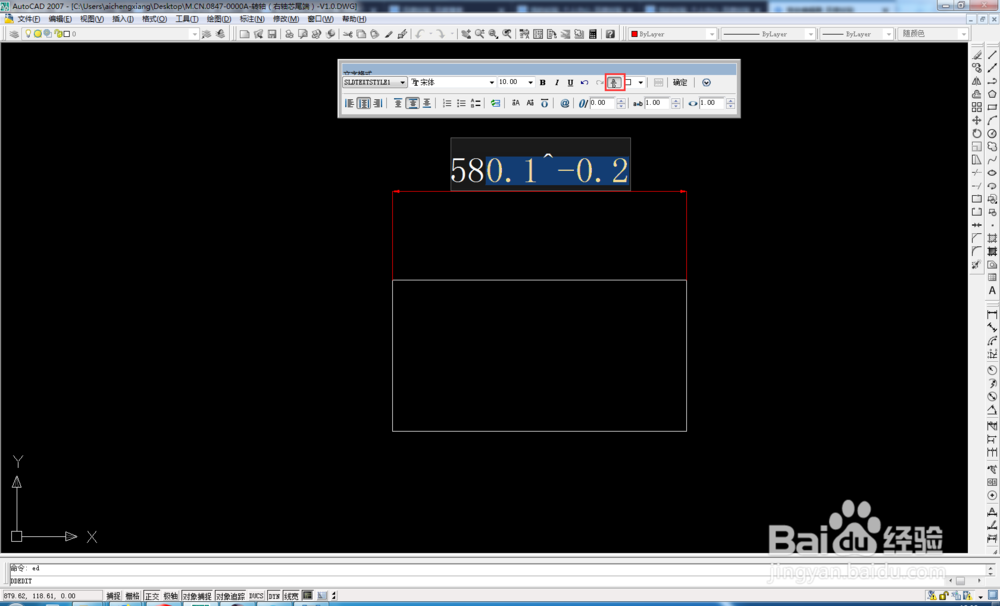Open the 编辑(E) menu

pos(60,18)
